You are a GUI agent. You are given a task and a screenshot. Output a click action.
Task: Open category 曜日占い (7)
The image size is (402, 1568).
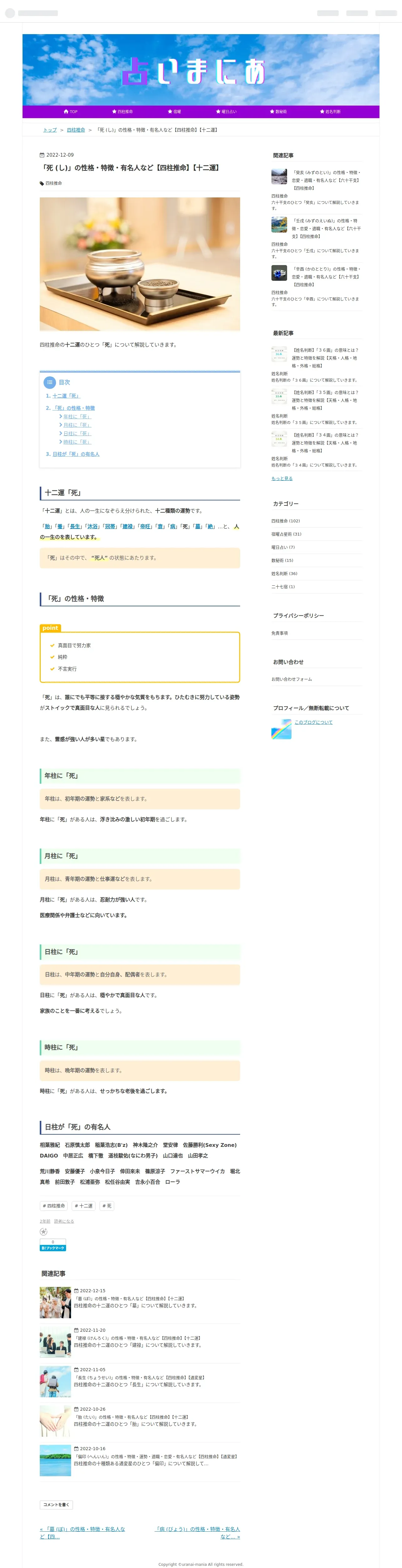click(283, 547)
